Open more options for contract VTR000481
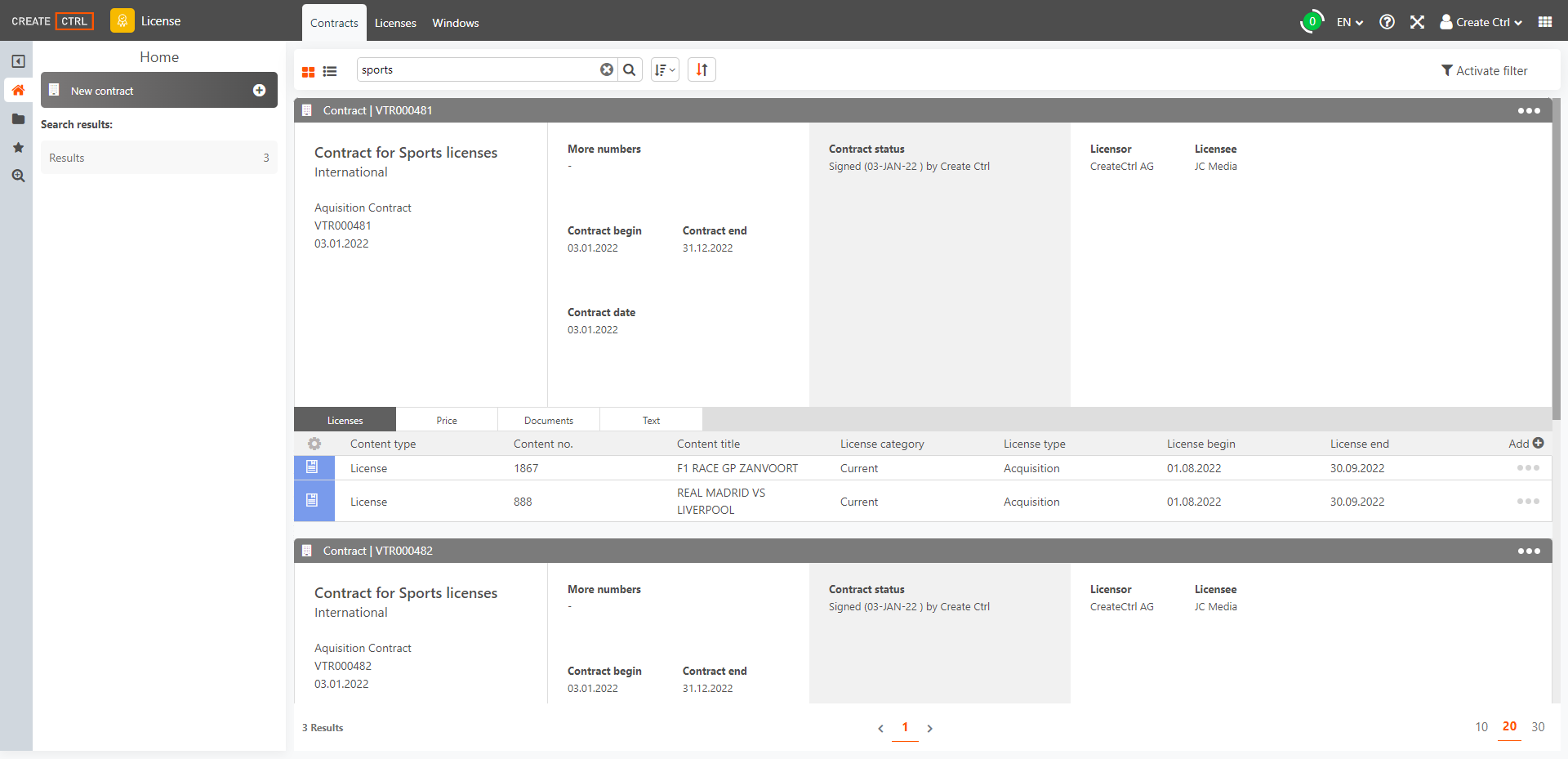The image size is (1568, 759). pos(1529,110)
